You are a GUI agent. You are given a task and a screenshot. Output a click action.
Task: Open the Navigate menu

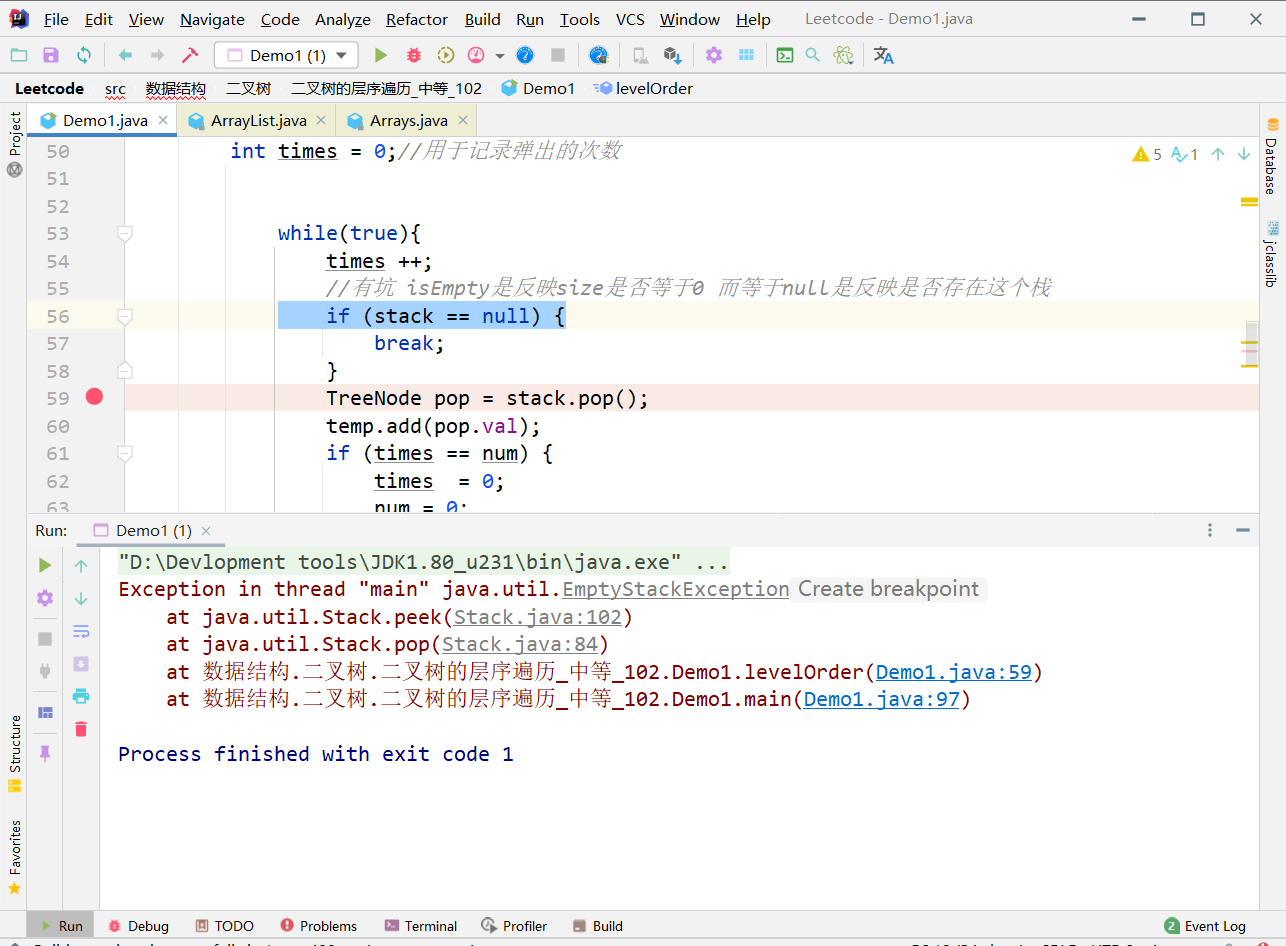pyautogui.click(x=211, y=18)
